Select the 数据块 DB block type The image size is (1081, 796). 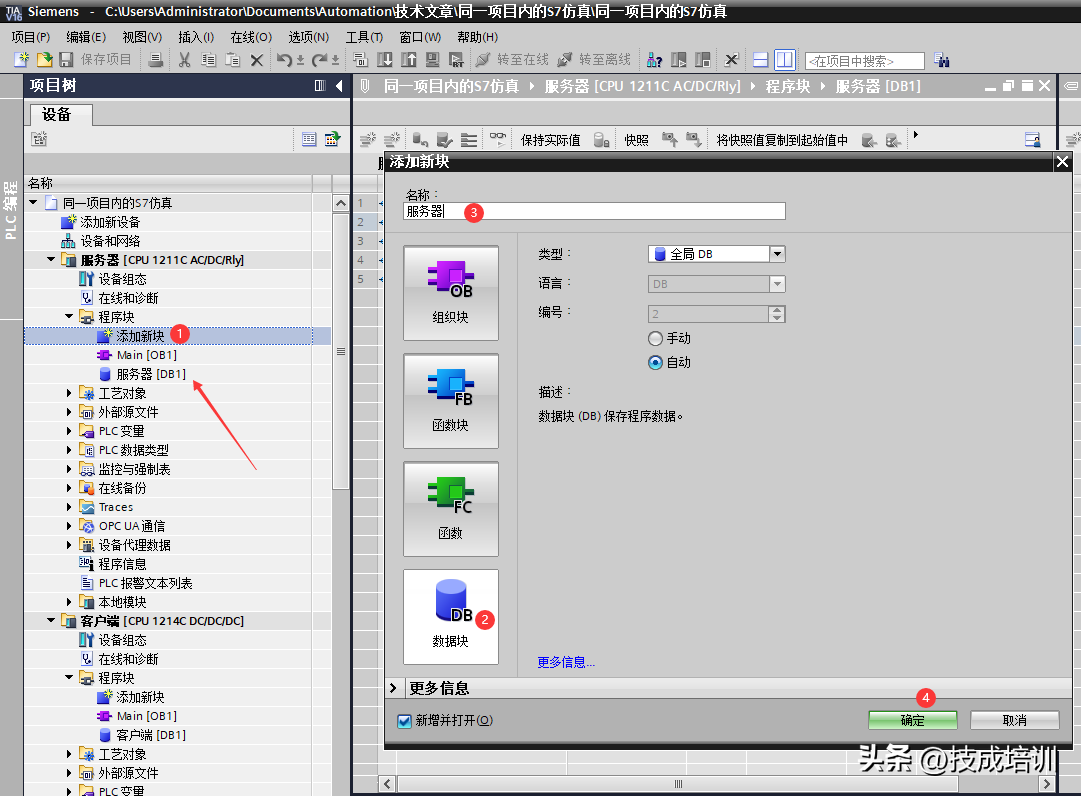tap(451, 617)
